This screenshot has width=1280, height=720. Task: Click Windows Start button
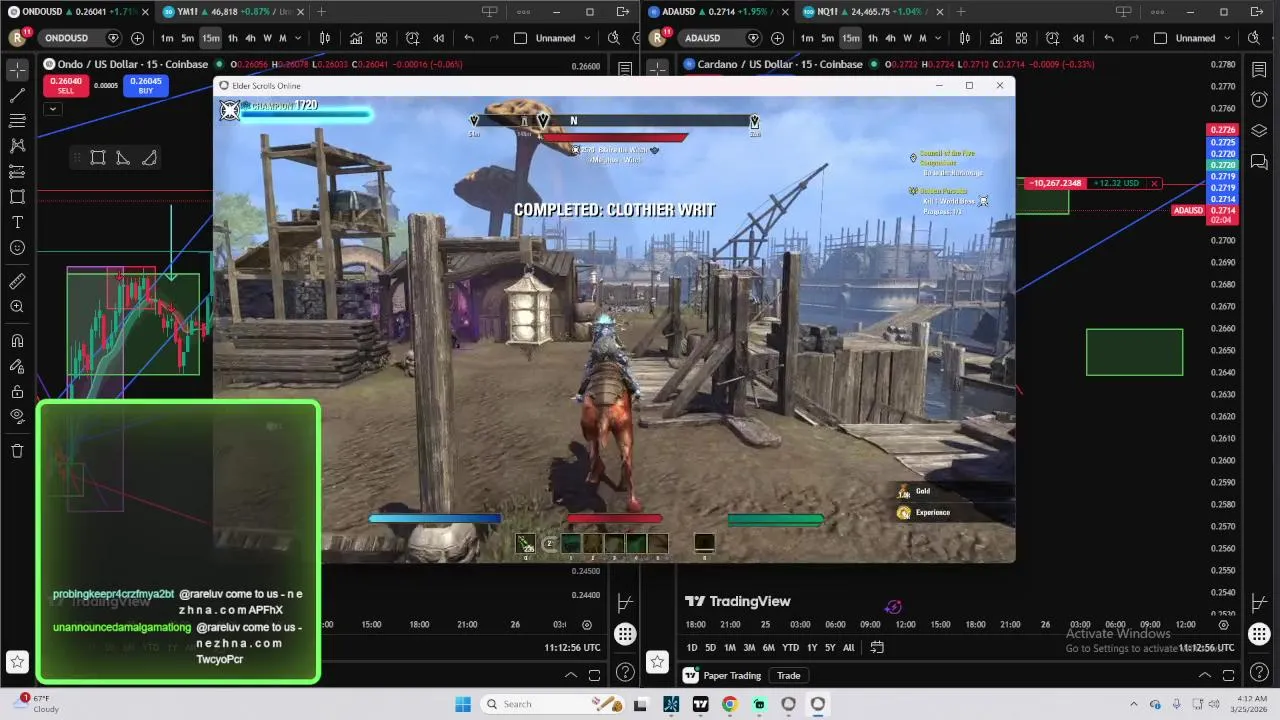coord(463,704)
